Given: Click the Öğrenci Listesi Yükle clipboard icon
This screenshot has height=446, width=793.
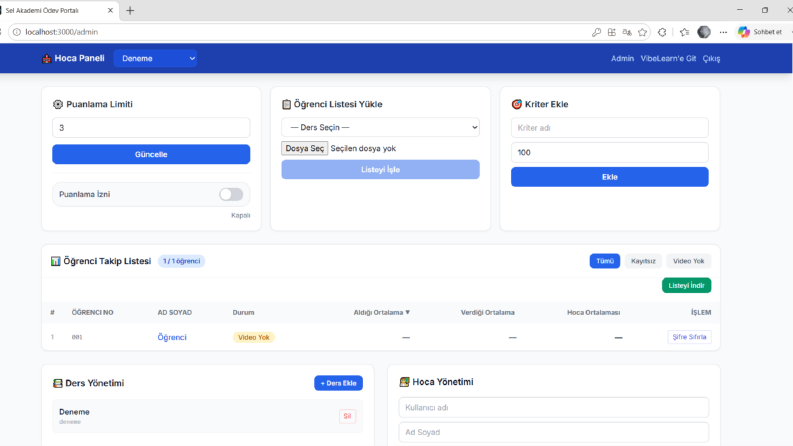Looking at the screenshot, I should tap(286, 104).
